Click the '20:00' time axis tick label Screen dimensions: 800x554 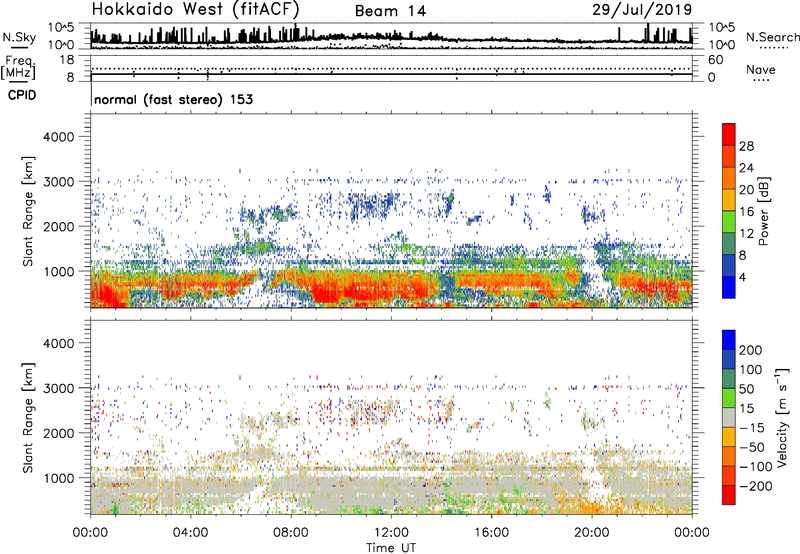tap(591, 533)
